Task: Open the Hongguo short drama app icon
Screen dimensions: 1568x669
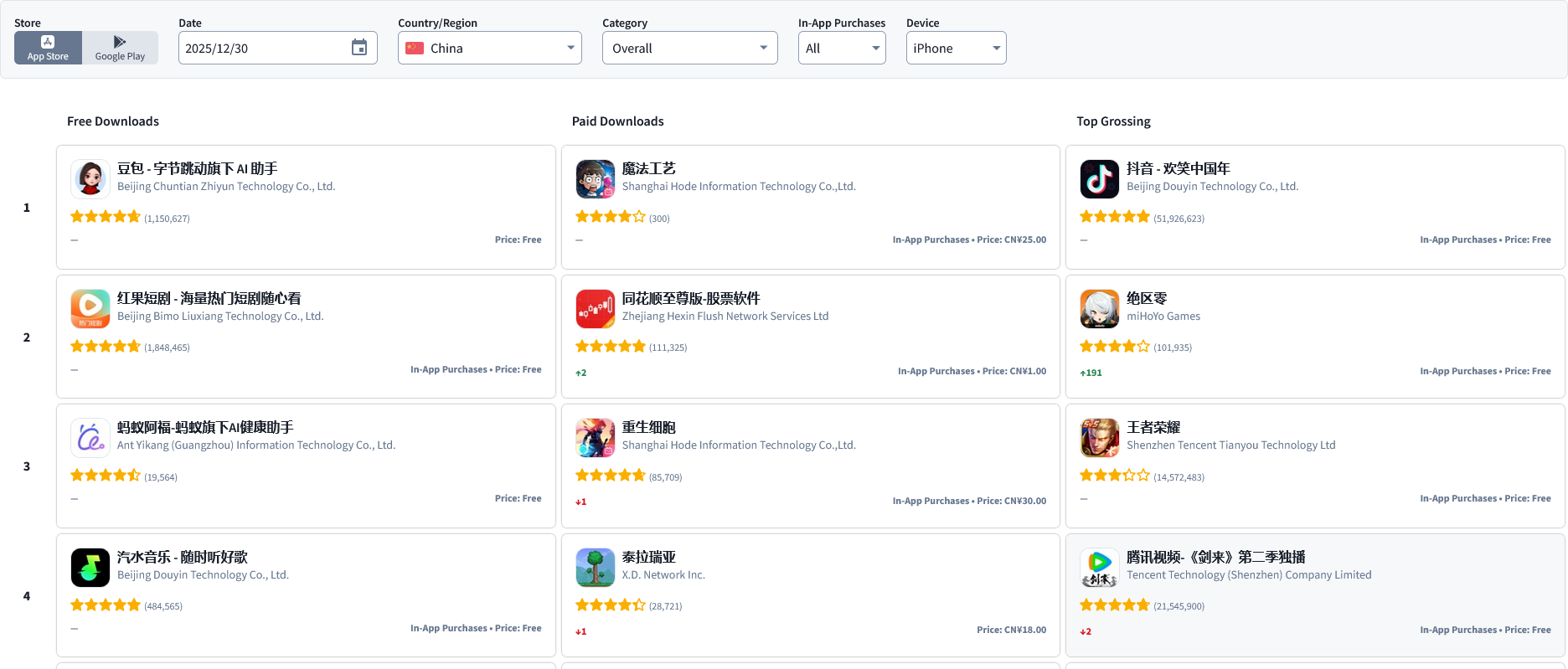Action: coord(90,309)
